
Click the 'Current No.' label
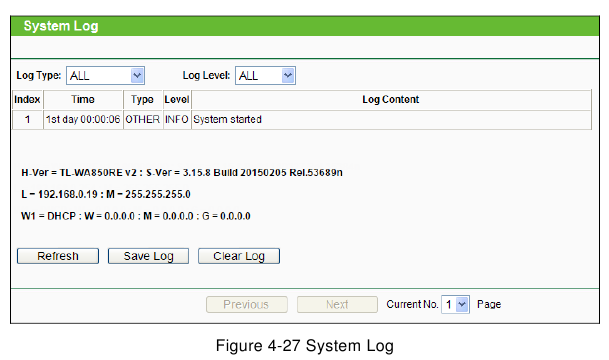[x=412, y=304]
